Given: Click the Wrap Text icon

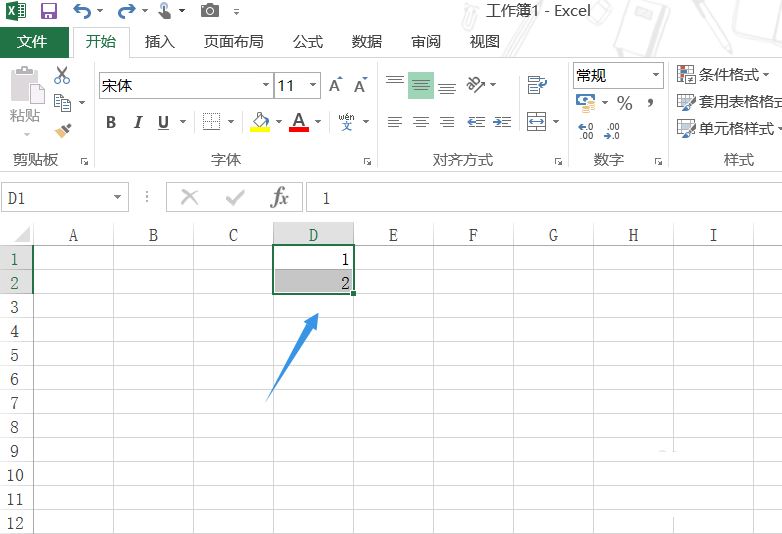Looking at the screenshot, I should click(x=537, y=85).
